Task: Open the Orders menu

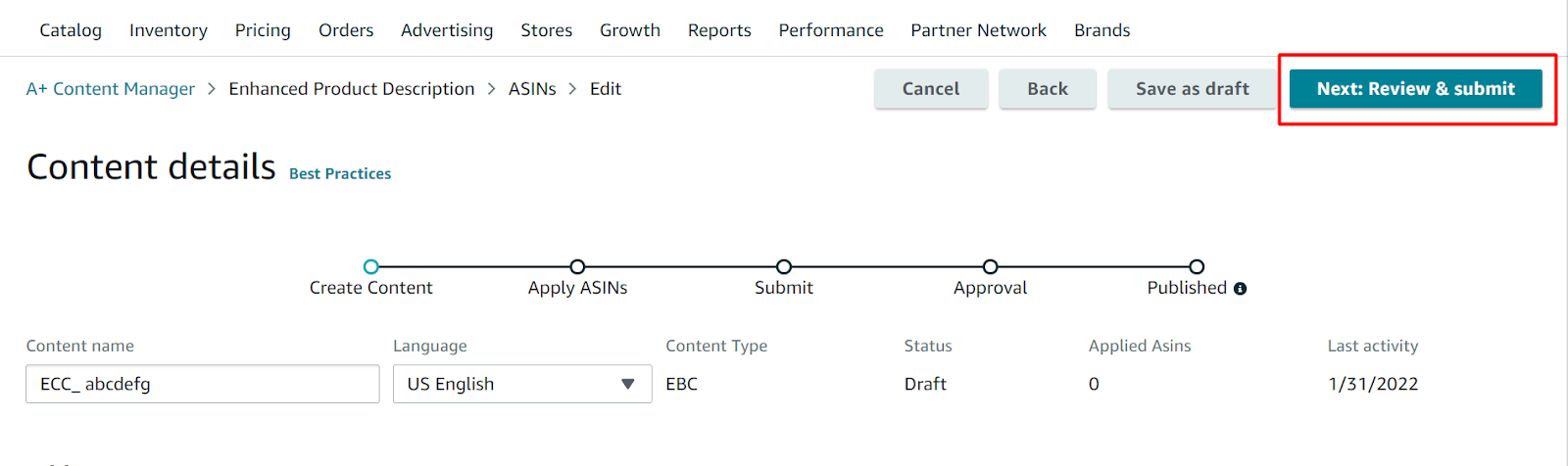Action: coord(346,30)
